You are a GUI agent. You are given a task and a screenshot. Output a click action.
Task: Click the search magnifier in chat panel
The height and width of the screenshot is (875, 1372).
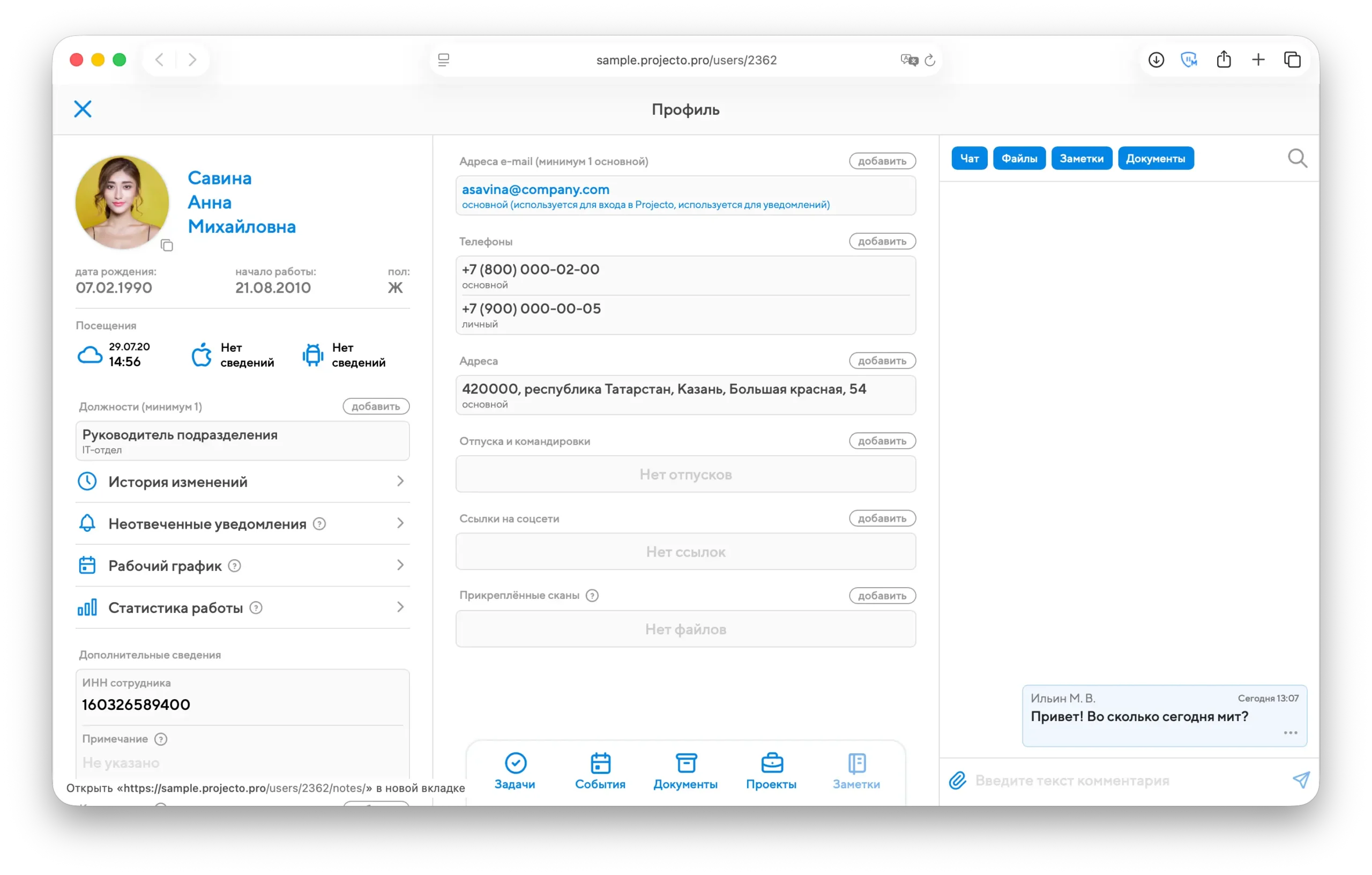click(x=1298, y=158)
